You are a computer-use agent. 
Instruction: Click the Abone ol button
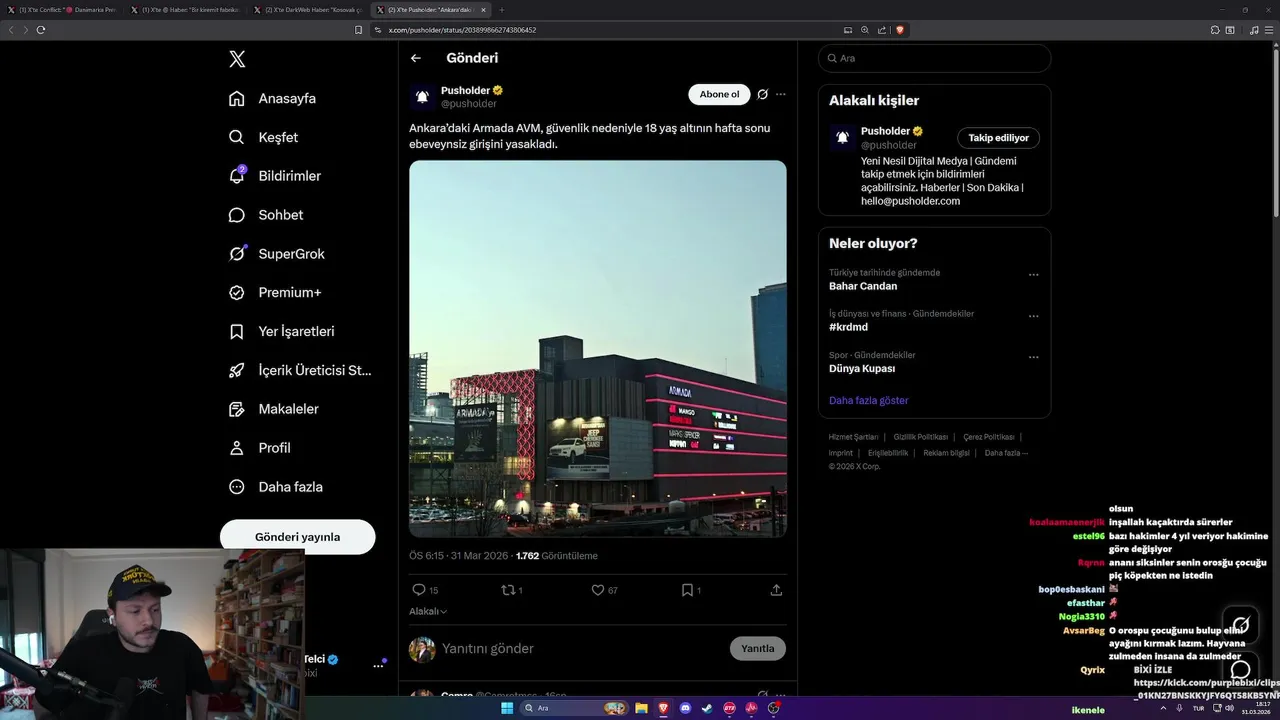(x=719, y=94)
